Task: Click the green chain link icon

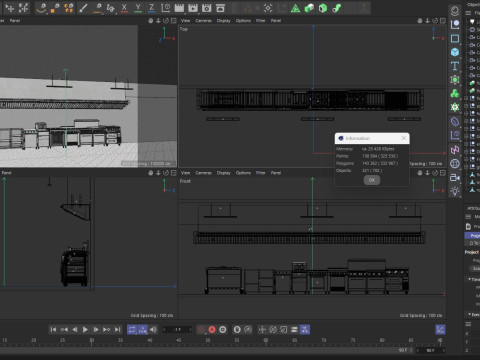Action: (337, 8)
